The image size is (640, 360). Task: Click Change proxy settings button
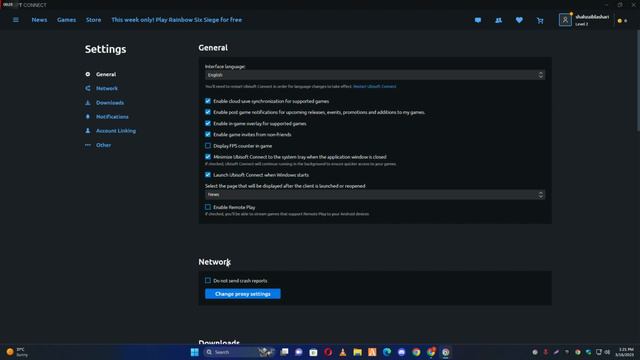pos(242,294)
